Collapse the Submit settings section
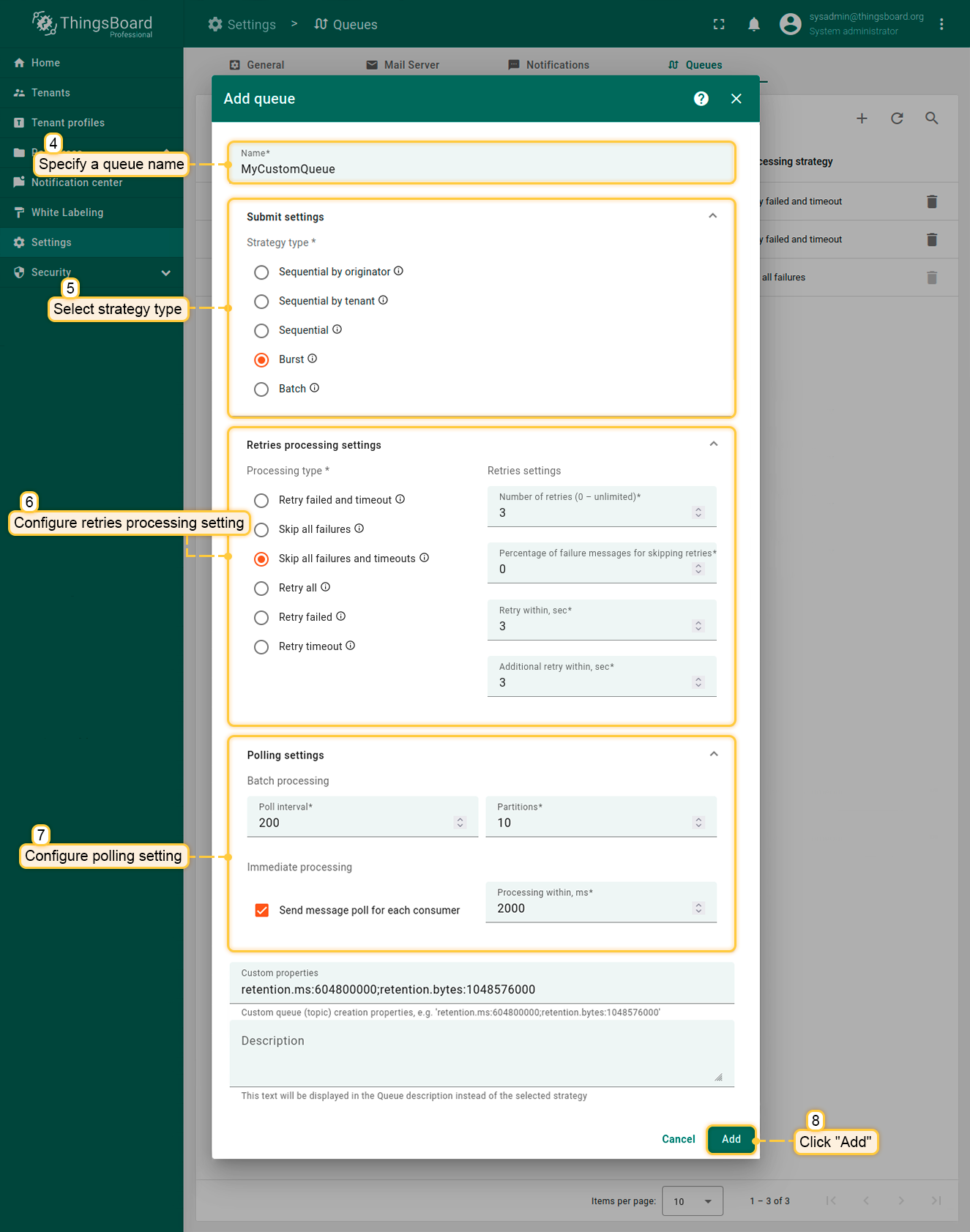Image resolution: width=970 pixels, height=1232 pixels. [x=712, y=216]
